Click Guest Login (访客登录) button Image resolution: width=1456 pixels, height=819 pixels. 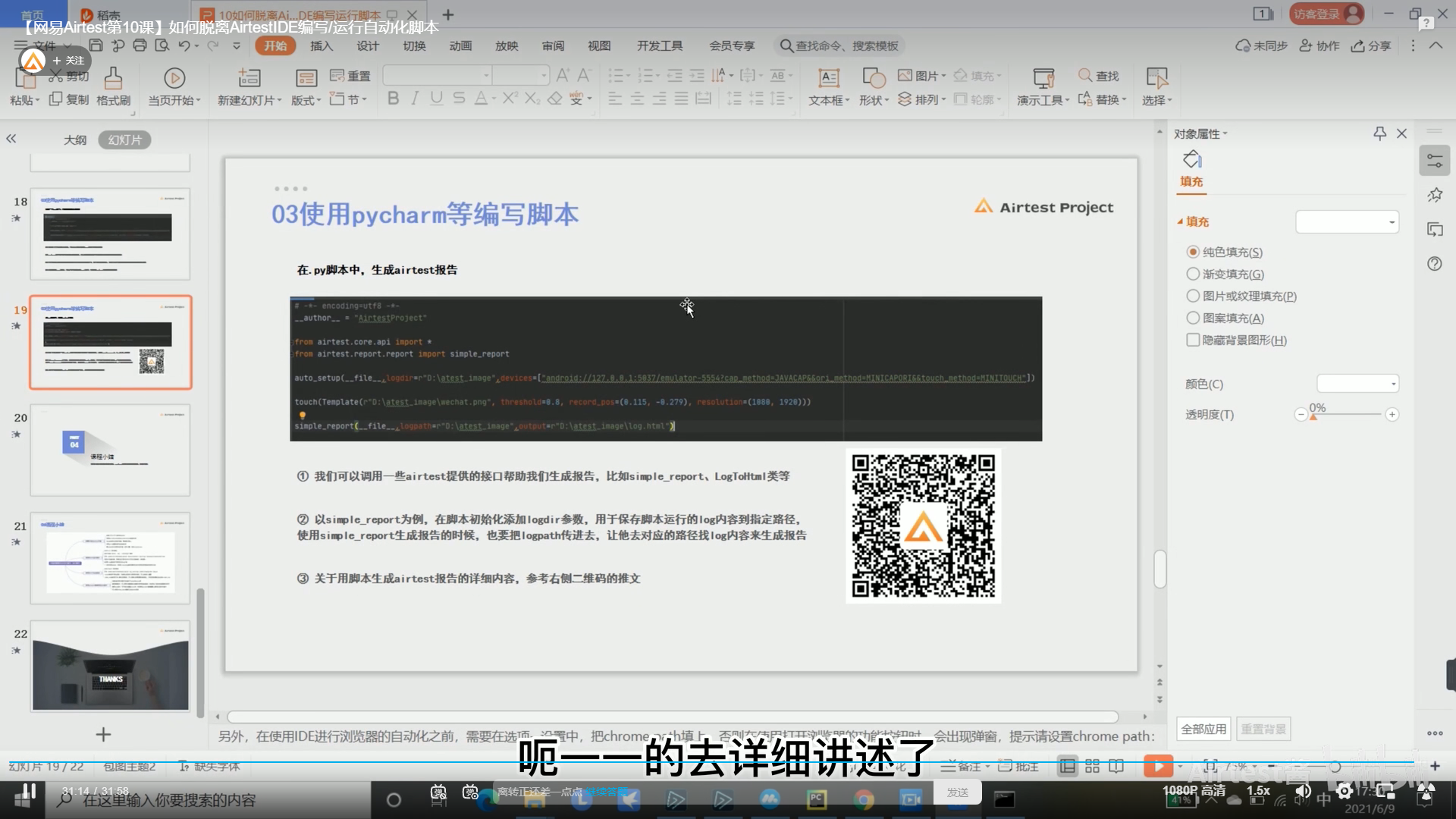[1326, 14]
